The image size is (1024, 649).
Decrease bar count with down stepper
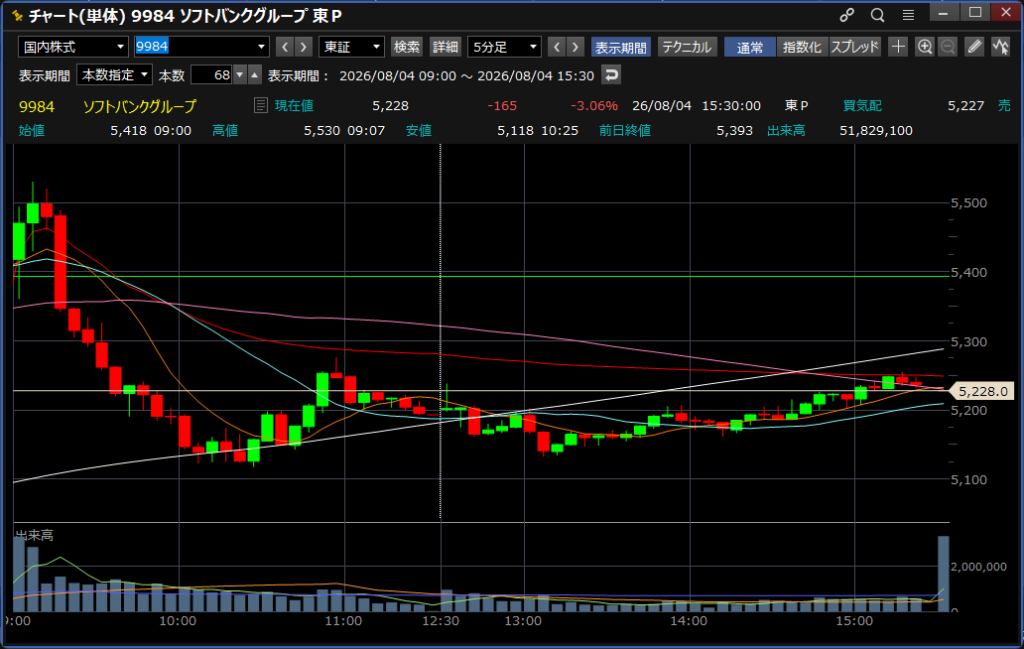coord(240,75)
